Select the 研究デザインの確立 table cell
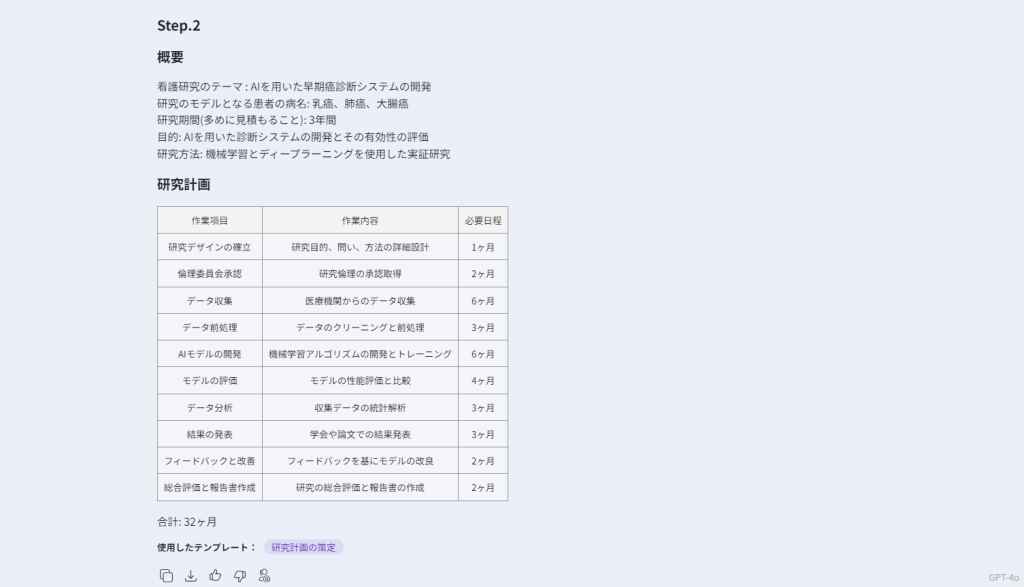The height and width of the screenshot is (587, 1024). click(210, 247)
